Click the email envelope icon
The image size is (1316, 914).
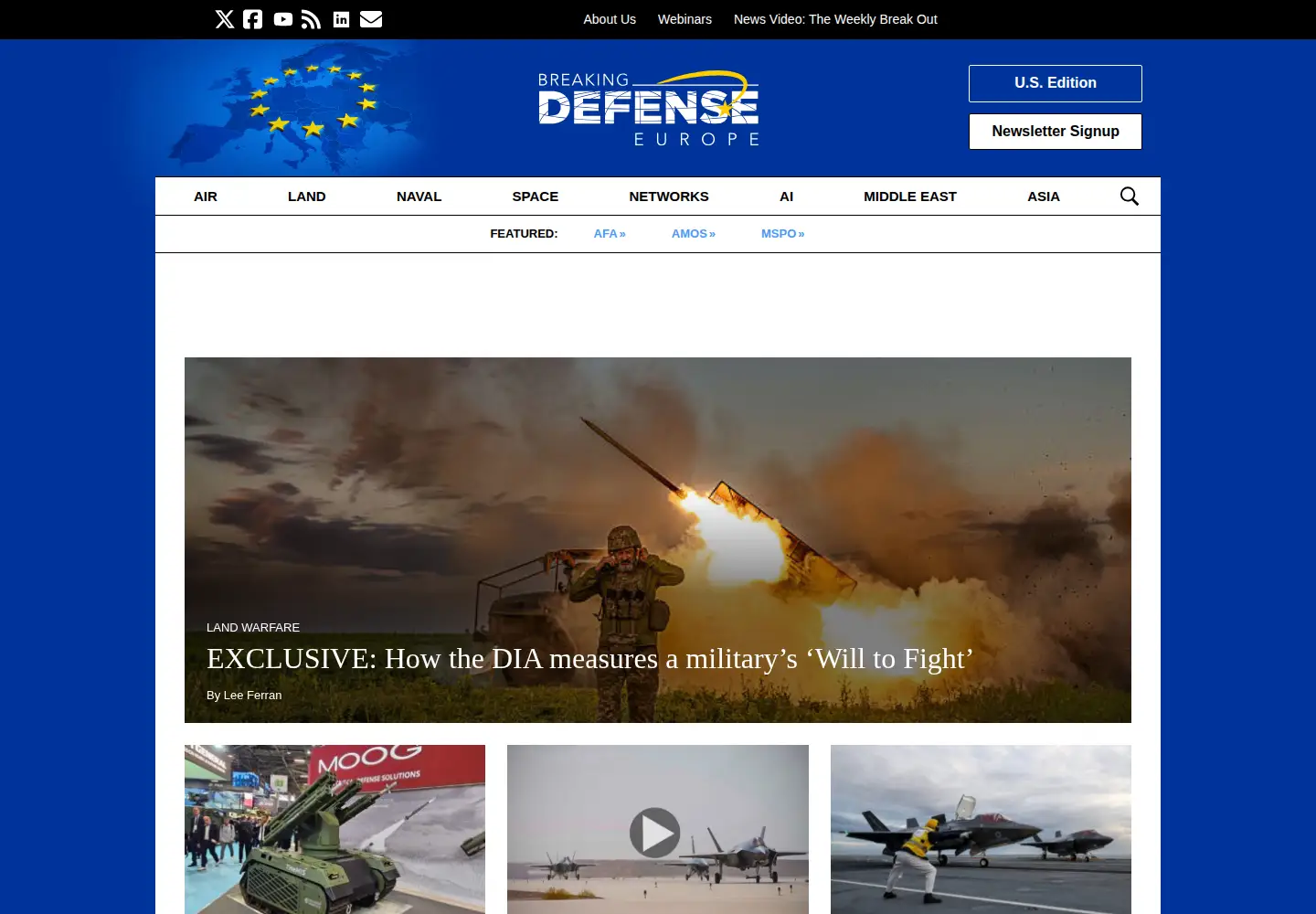coord(371,19)
